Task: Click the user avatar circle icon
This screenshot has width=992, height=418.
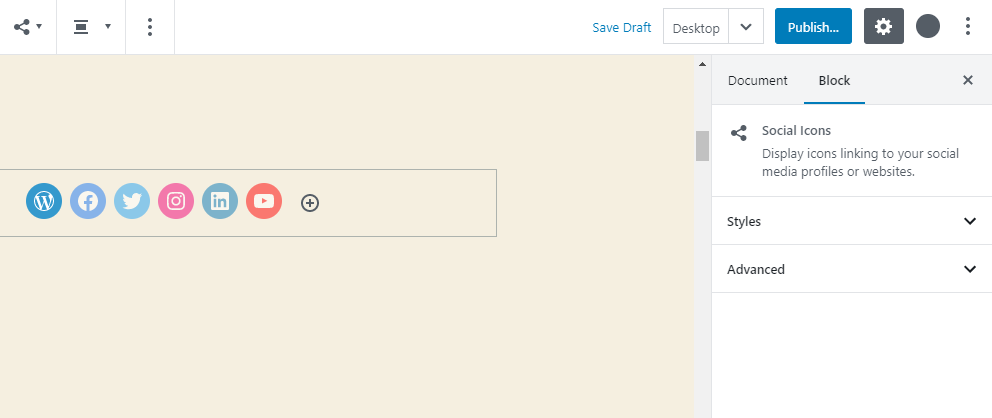Action: (928, 27)
